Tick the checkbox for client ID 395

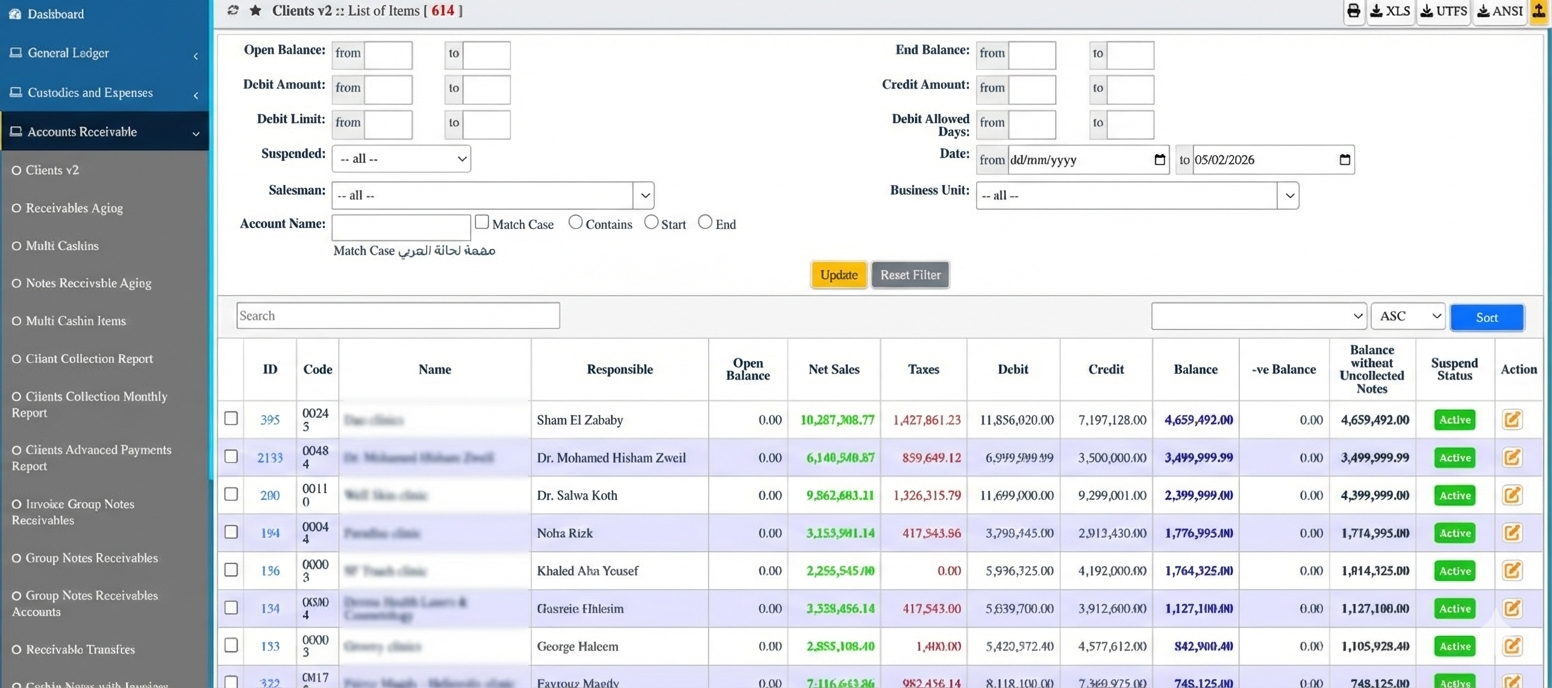[231, 419]
